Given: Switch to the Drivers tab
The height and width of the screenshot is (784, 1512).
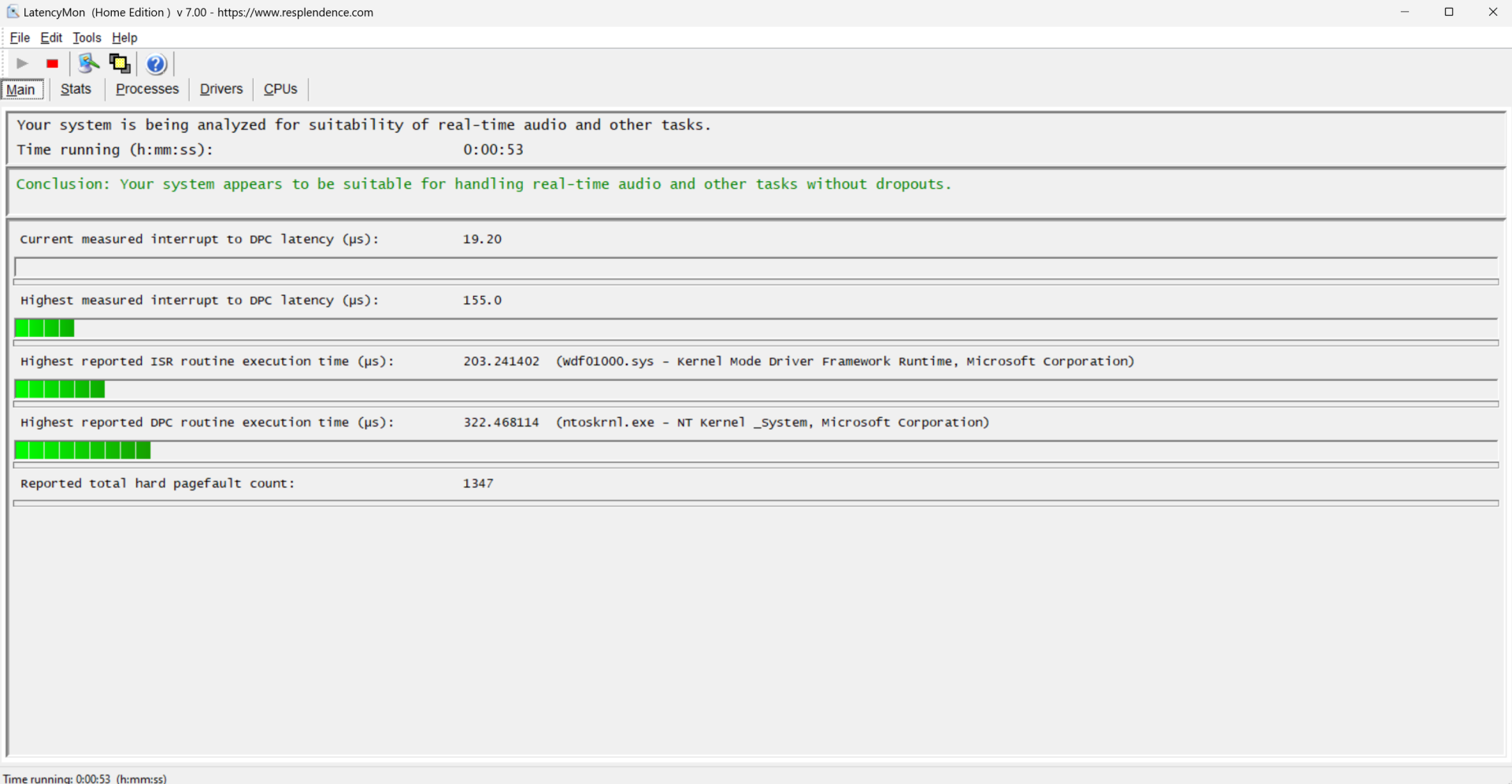Looking at the screenshot, I should tap(221, 89).
